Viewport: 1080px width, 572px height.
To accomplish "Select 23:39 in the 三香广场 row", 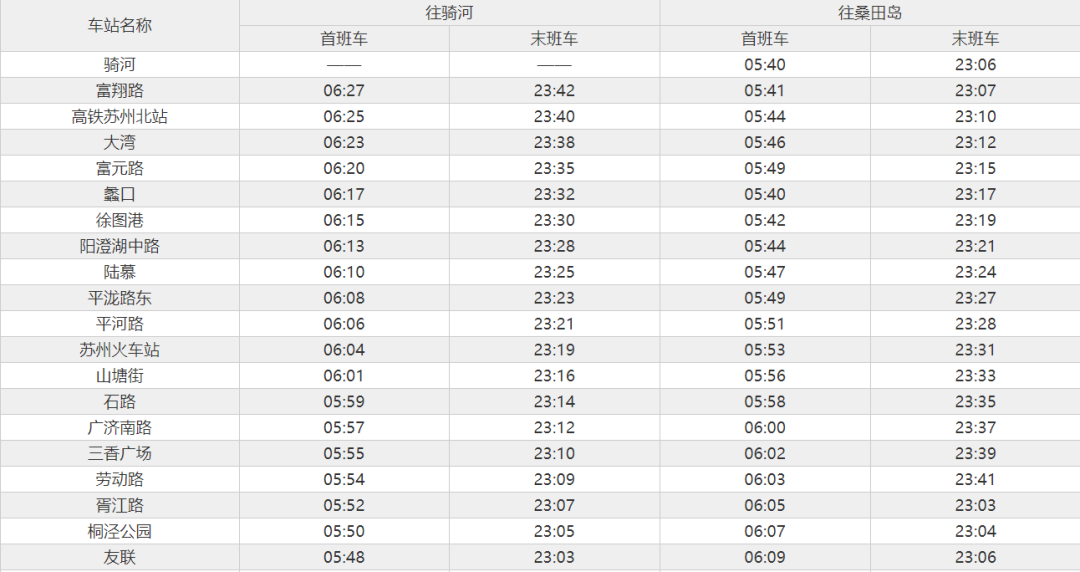I will [x=975, y=453].
